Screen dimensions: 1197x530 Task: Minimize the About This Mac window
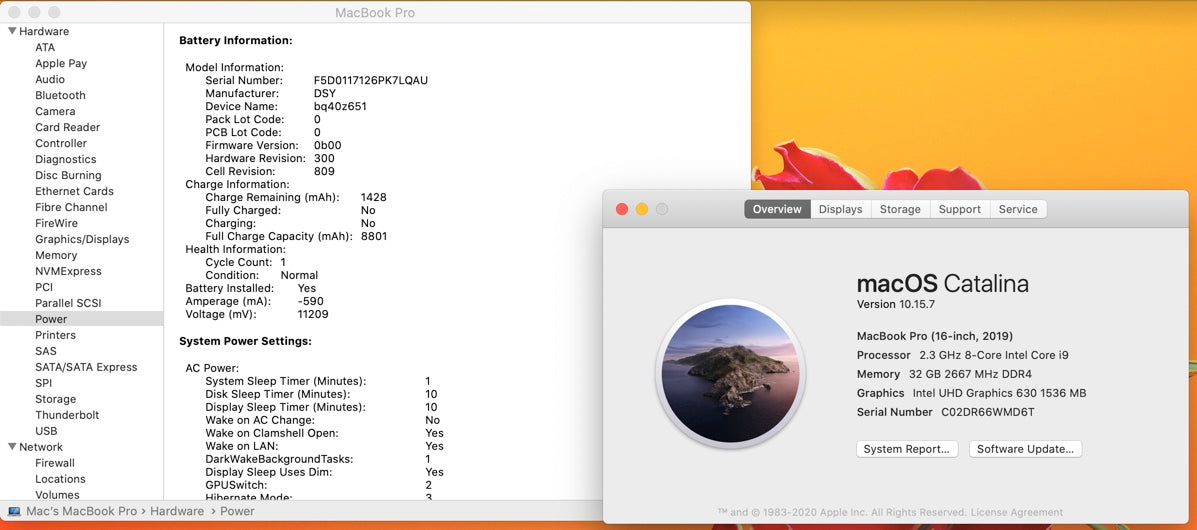click(641, 209)
